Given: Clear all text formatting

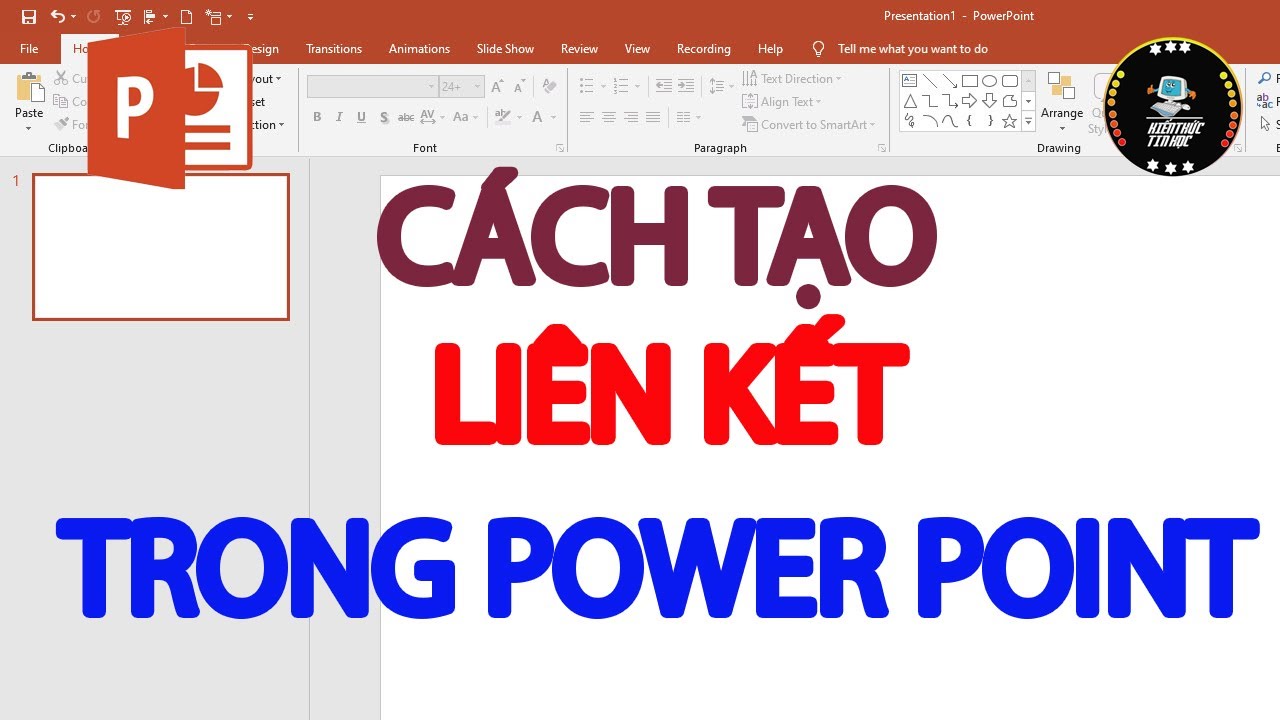Looking at the screenshot, I should 550,87.
